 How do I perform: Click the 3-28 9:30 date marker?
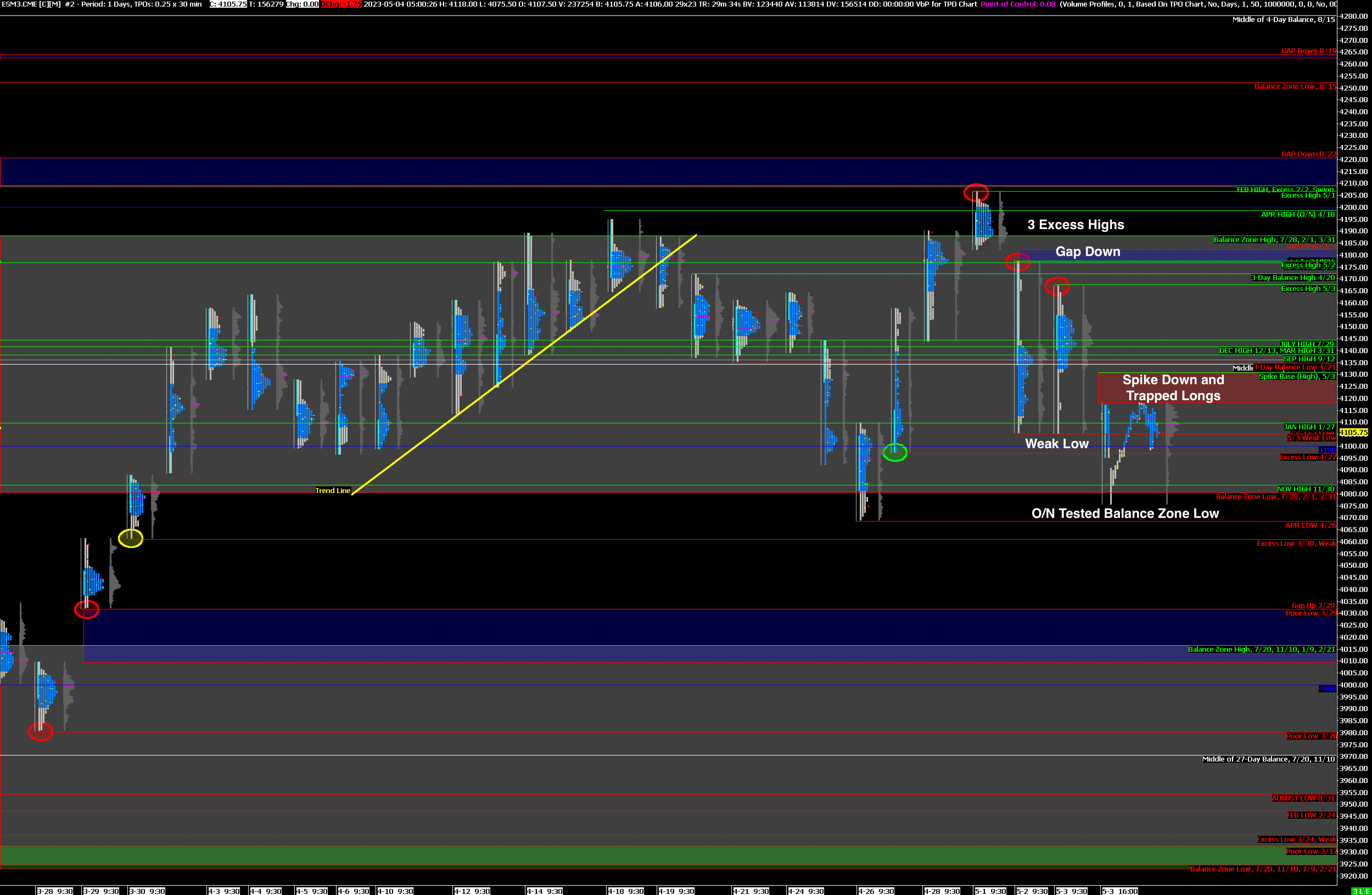55,891
